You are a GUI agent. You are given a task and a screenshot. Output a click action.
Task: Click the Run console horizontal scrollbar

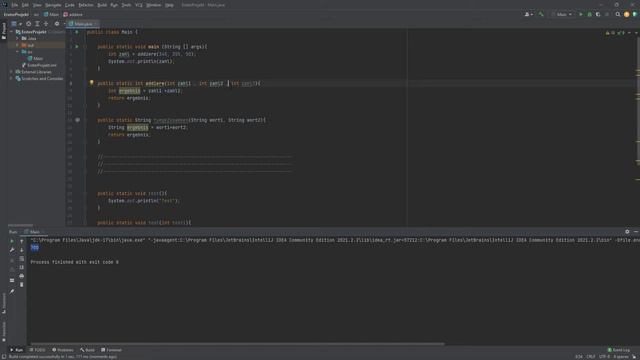pyautogui.click(x=237, y=344)
